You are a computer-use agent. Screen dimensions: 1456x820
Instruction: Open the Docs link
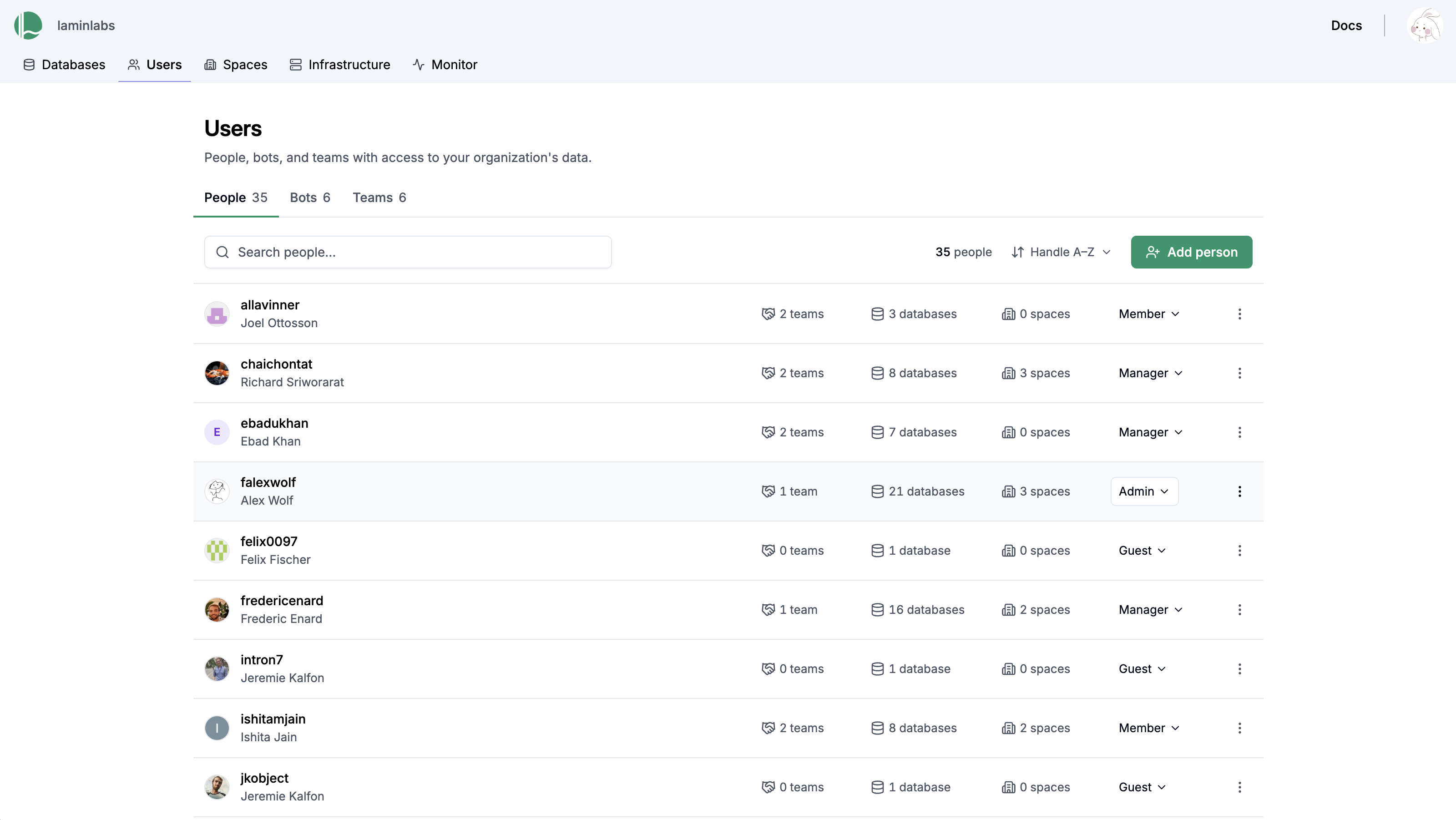[1346, 25]
